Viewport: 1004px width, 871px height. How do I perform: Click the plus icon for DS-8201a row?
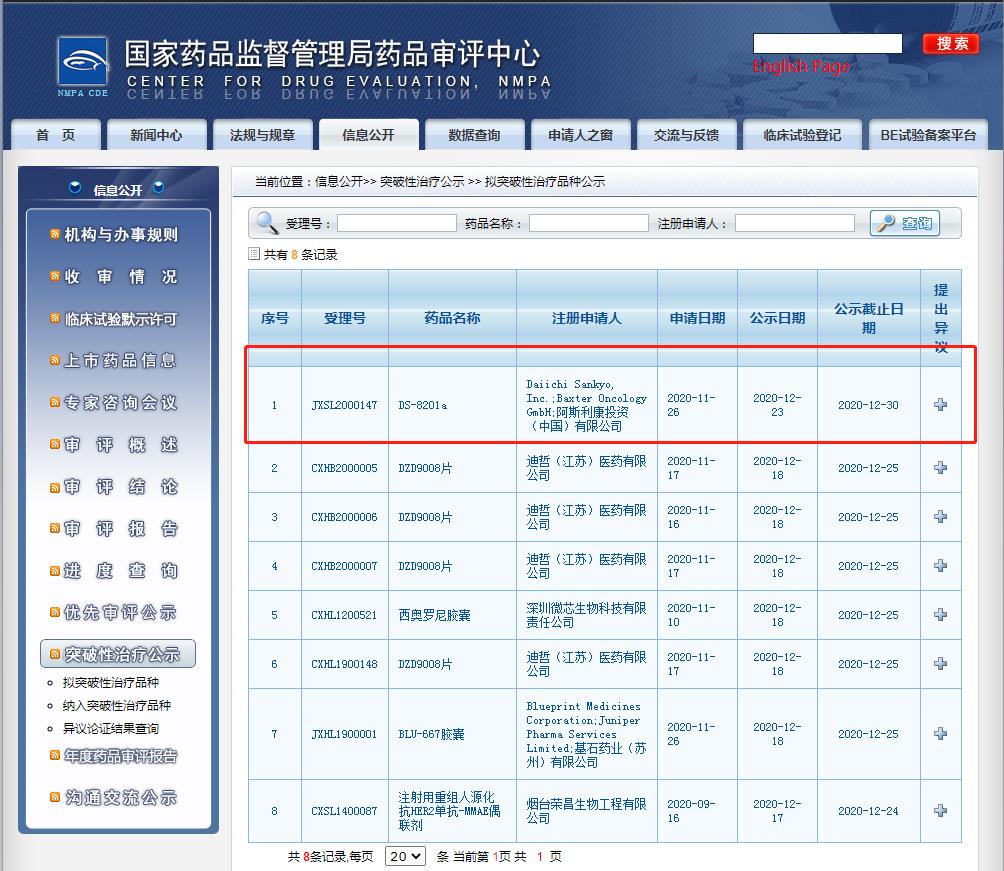pyautogui.click(x=940, y=405)
